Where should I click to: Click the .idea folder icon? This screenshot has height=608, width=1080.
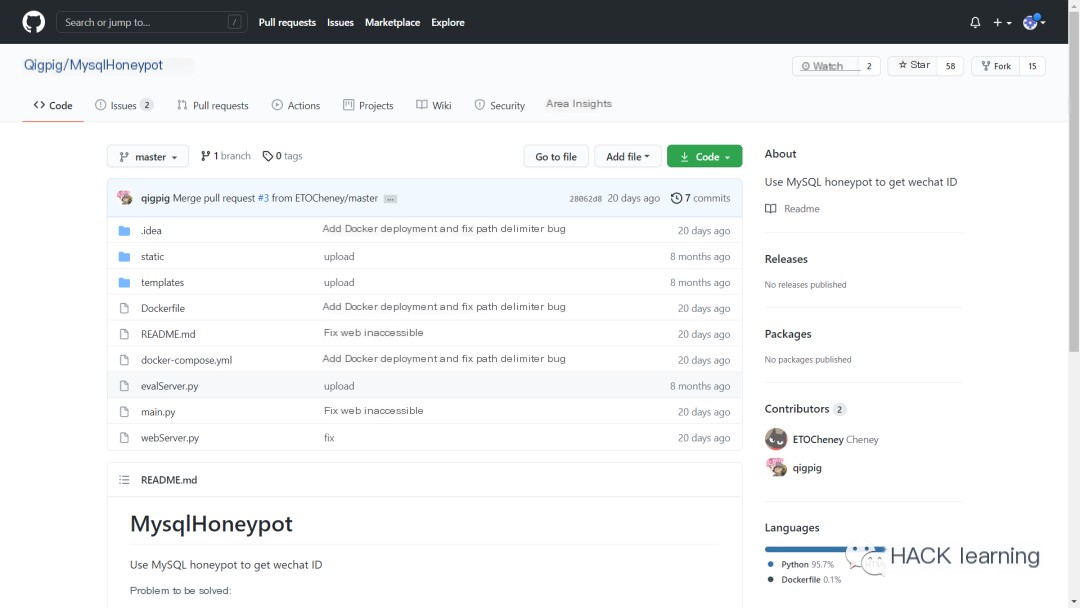coord(124,231)
